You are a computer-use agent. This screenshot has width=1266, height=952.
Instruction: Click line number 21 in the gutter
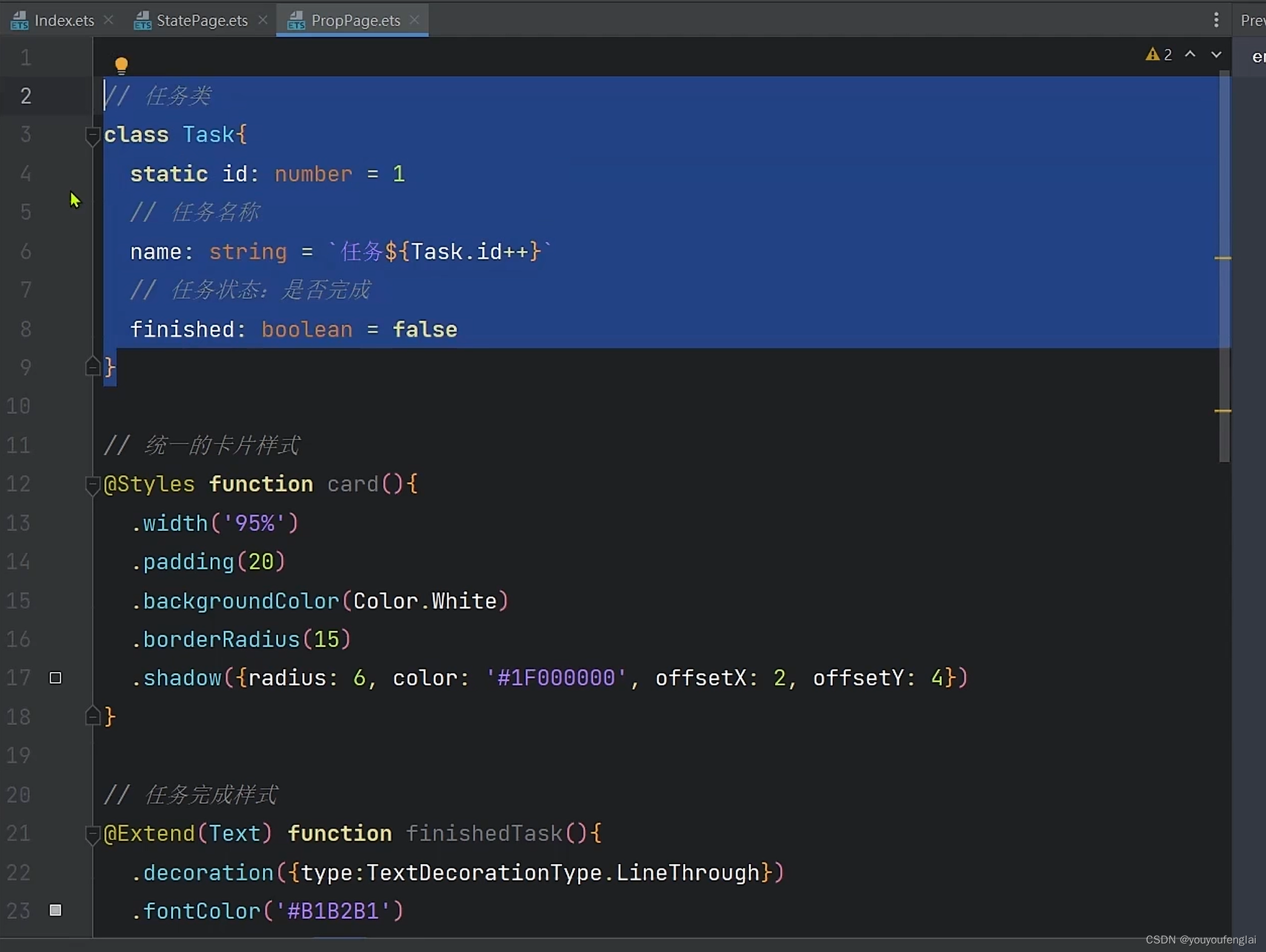(18, 834)
